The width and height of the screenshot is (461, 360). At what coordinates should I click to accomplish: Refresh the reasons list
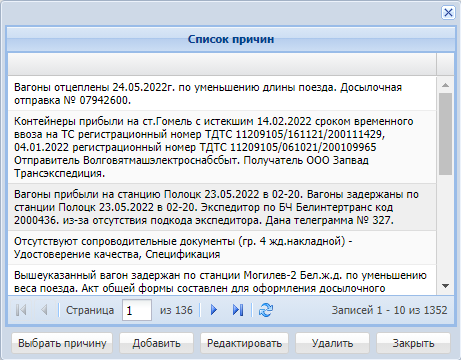click(266, 310)
